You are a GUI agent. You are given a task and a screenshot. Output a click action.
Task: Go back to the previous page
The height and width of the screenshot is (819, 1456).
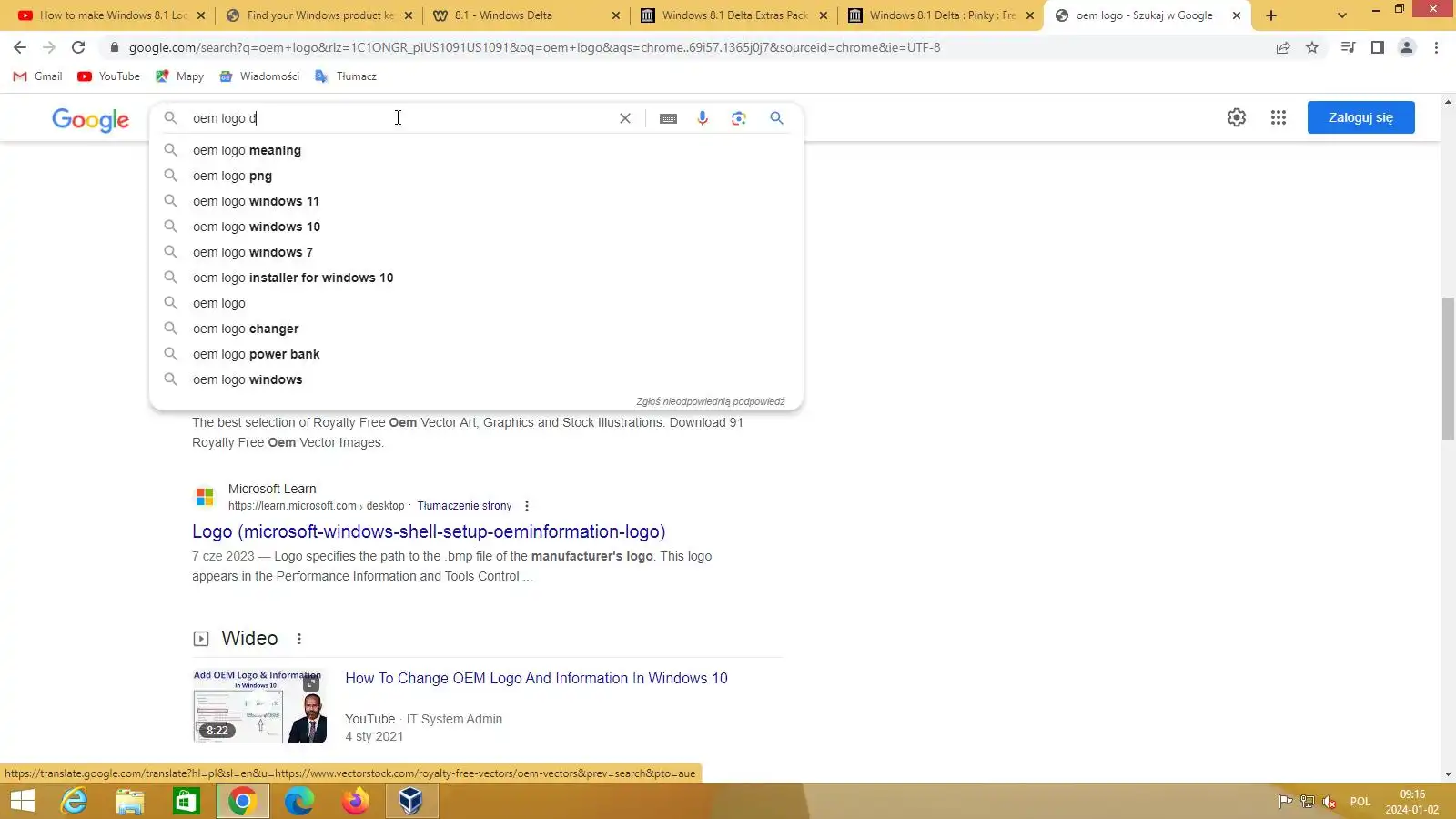tap(20, 47)
